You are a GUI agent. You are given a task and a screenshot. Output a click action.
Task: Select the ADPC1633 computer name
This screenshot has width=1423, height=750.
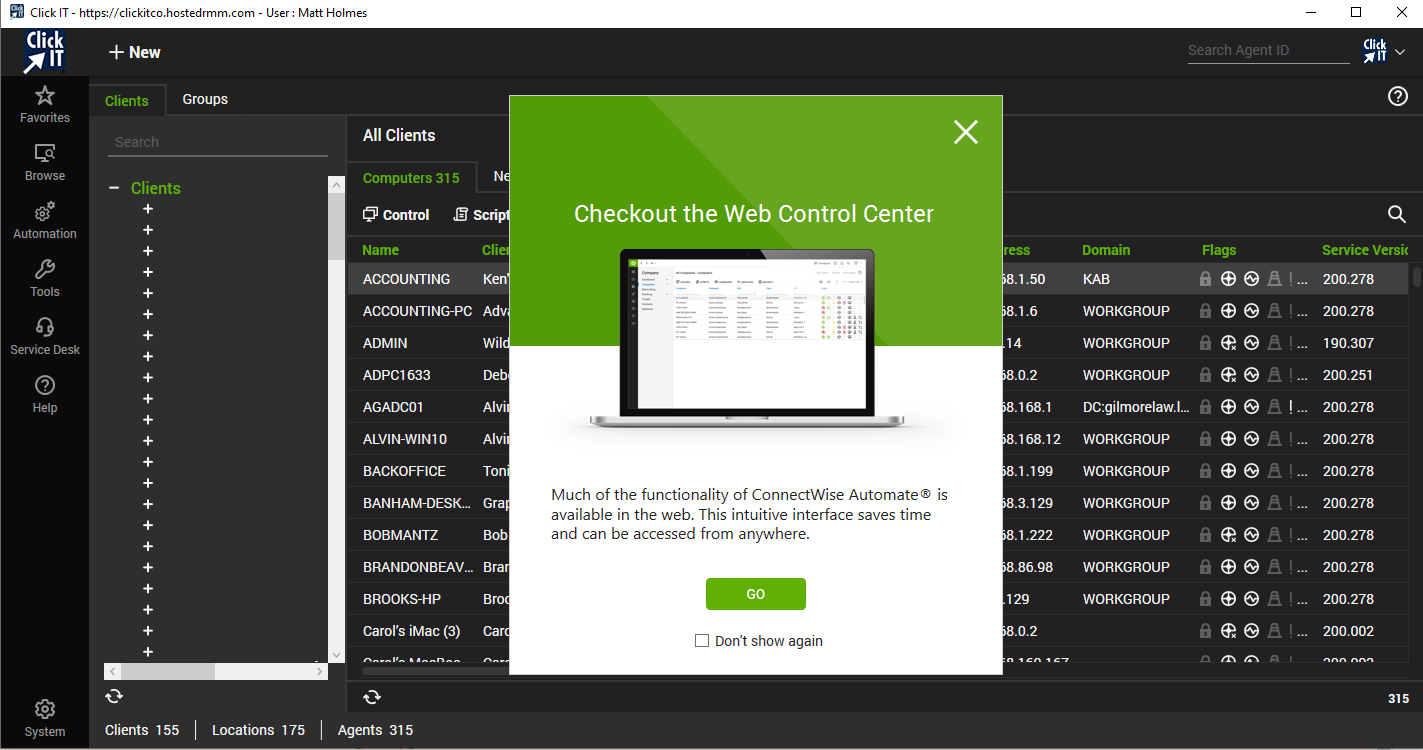[x=396, y=375]
